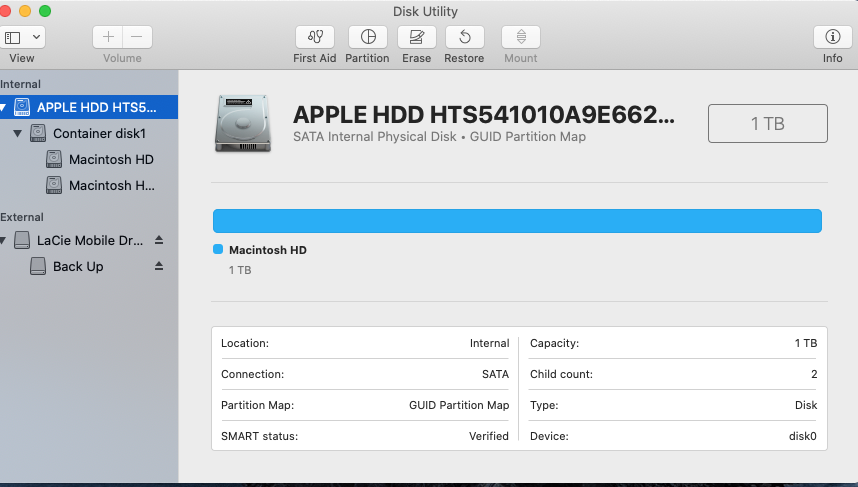This screenshot has height=487, width=858.
Task: Collapse Container disk1 disclosure triangle
Action: click(18, 134)
